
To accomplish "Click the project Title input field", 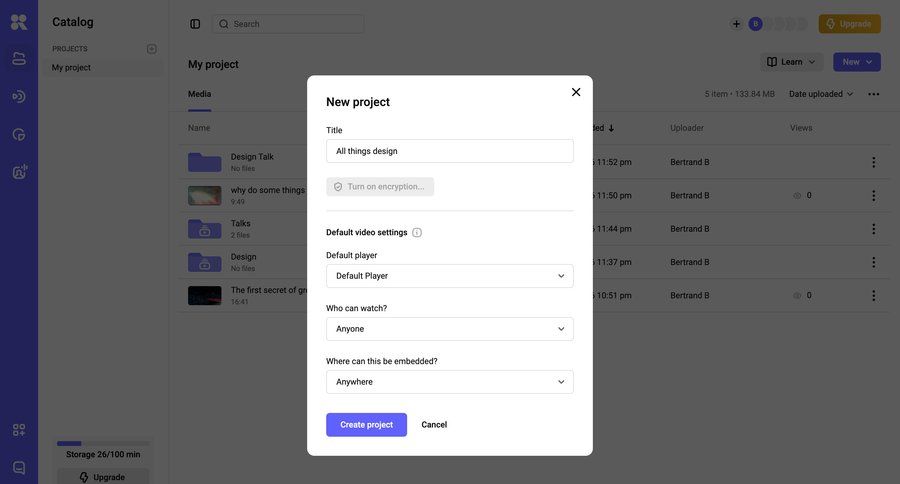I will [x=449, y=151].
